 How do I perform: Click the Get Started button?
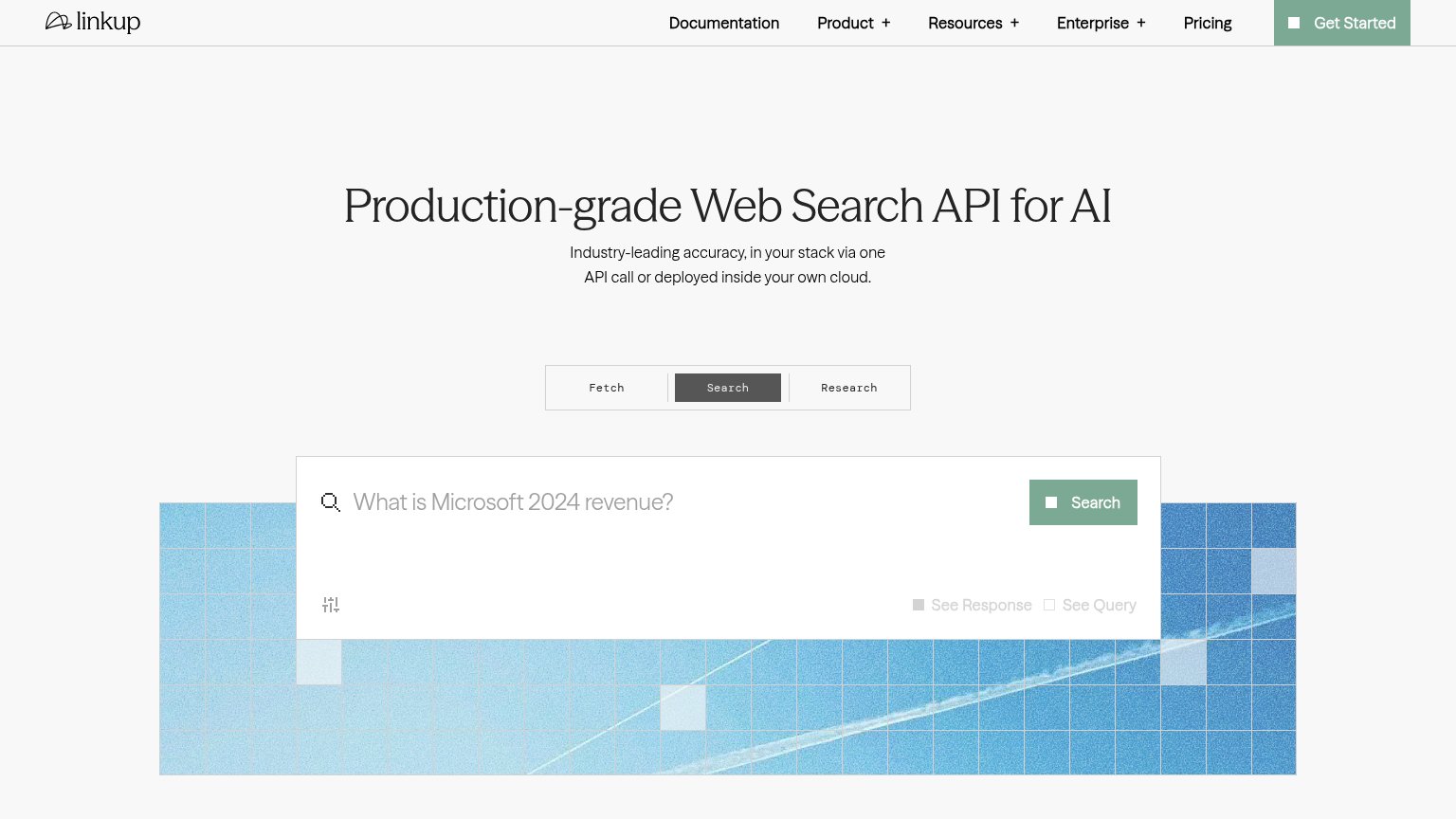tap(1342, 23)
